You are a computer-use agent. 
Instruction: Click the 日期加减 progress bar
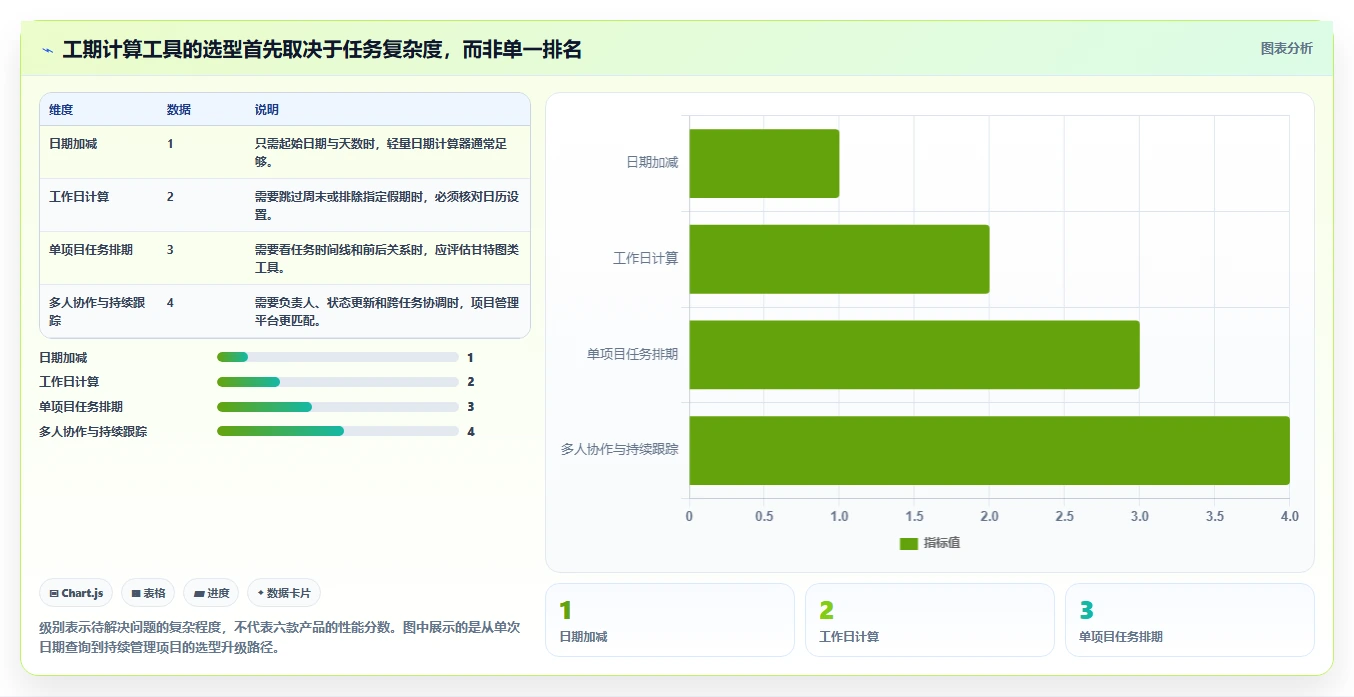point(337,357)
